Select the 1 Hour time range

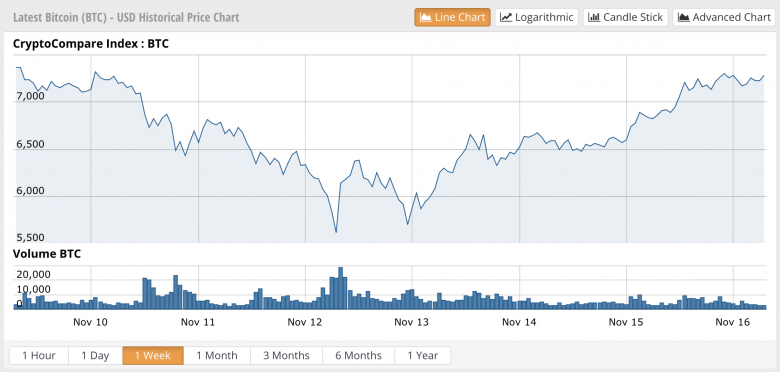tap(39, 356)
